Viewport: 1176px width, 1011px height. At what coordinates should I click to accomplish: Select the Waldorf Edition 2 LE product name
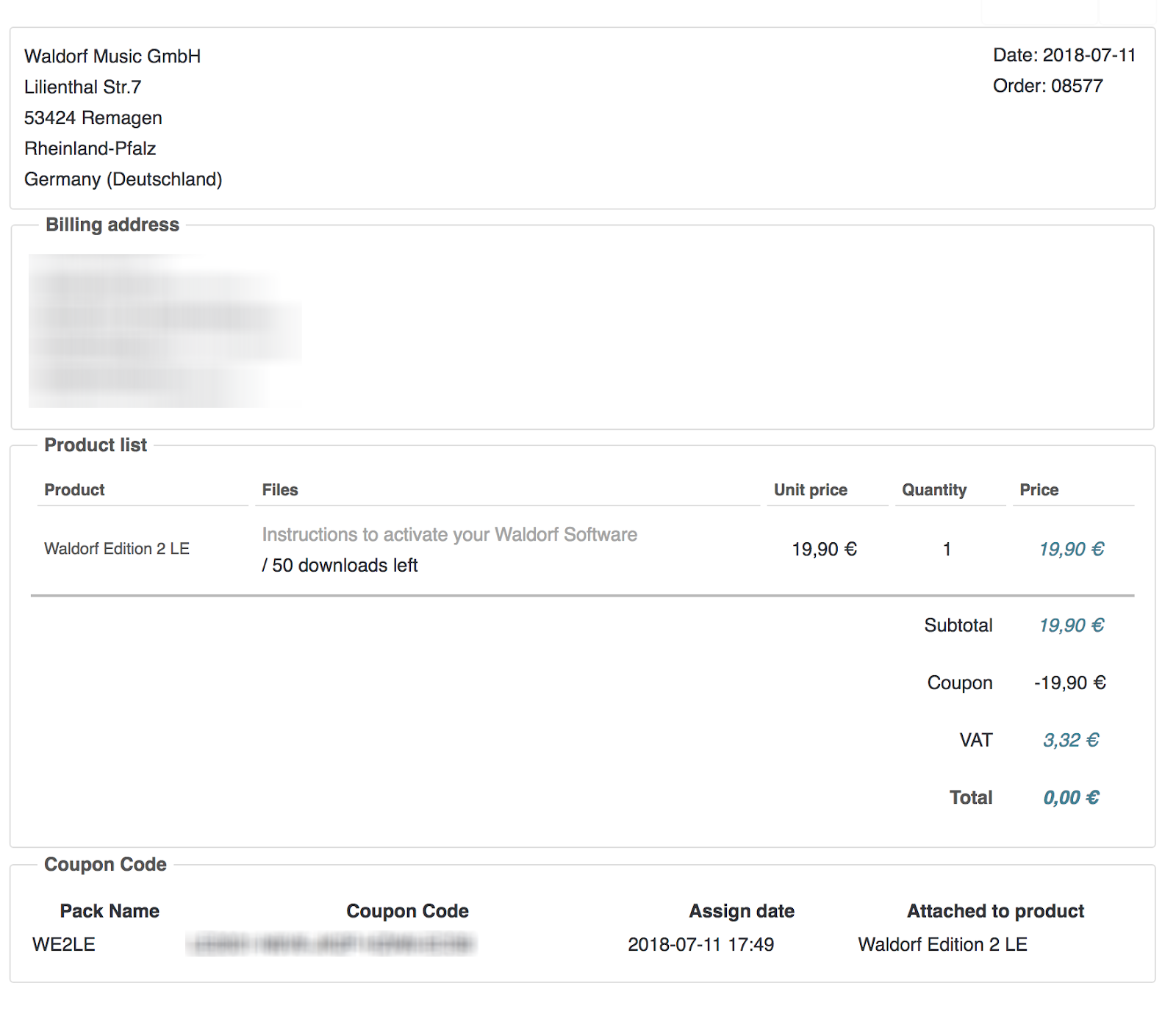(117, 549)
